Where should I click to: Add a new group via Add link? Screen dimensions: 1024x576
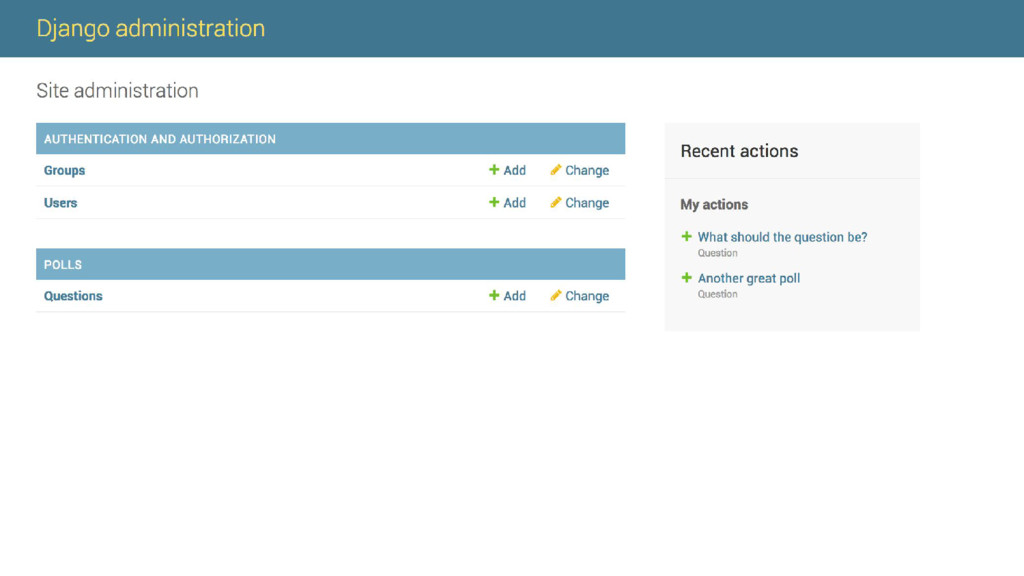click(514, 170)
